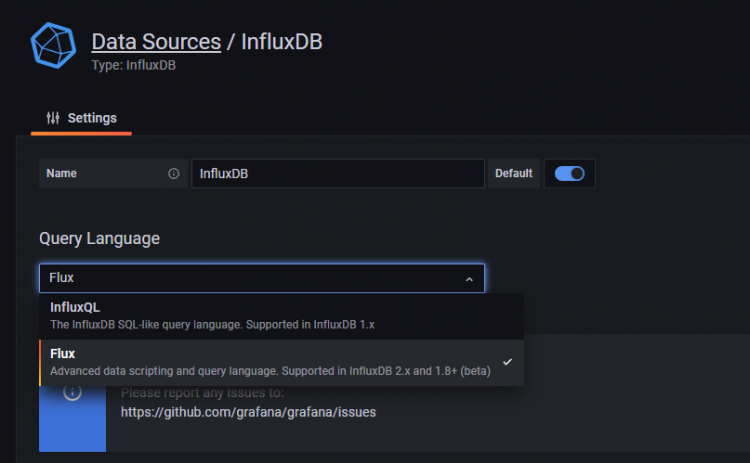Click the info icon in blue alert box
Image resolution: width=750 pixels, height=463 pixels.
click(72, 392)
